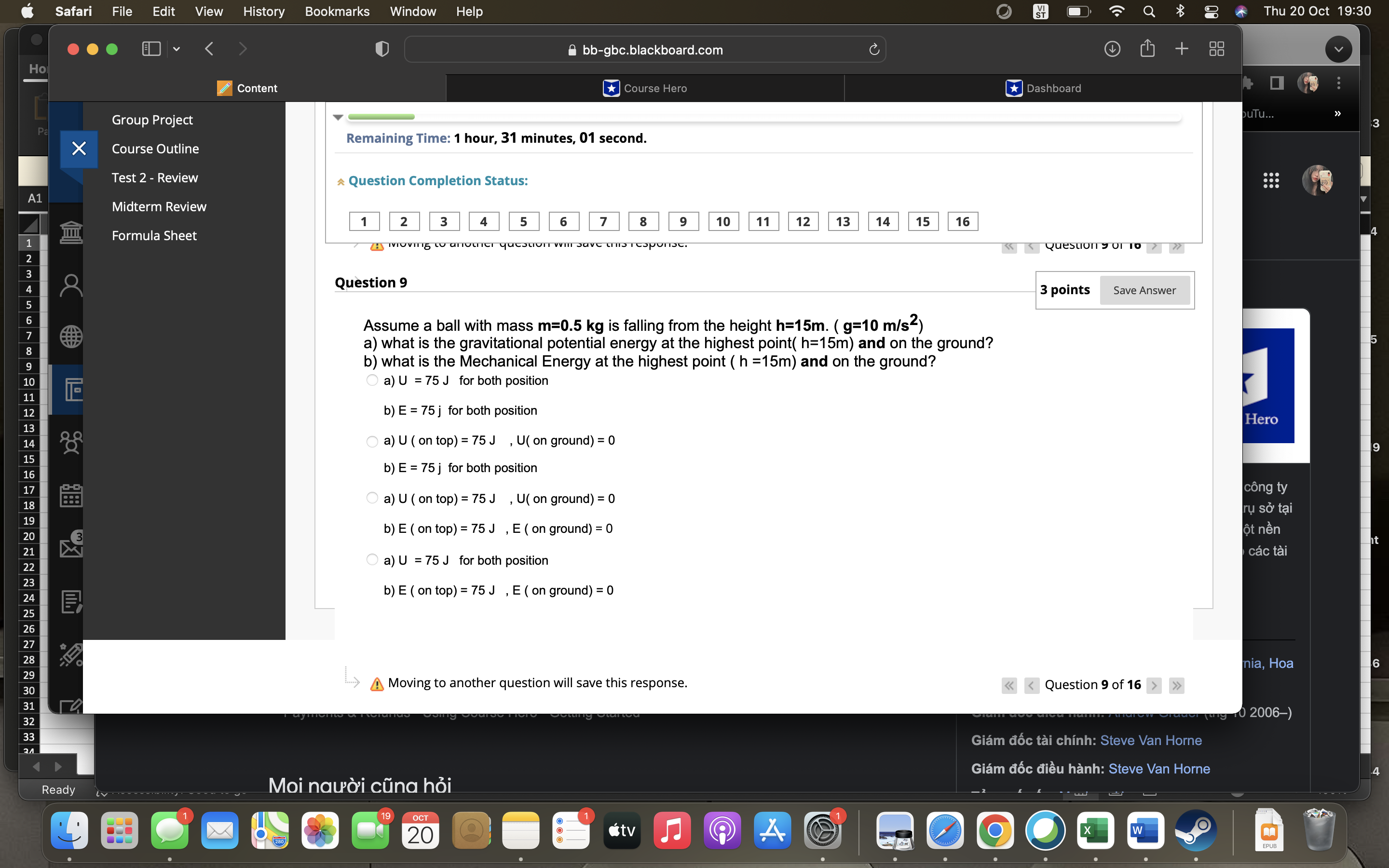This screenshot has width=1389, height=868.
Task: Jump to question 13 in completion status
Action: (842, 221)
